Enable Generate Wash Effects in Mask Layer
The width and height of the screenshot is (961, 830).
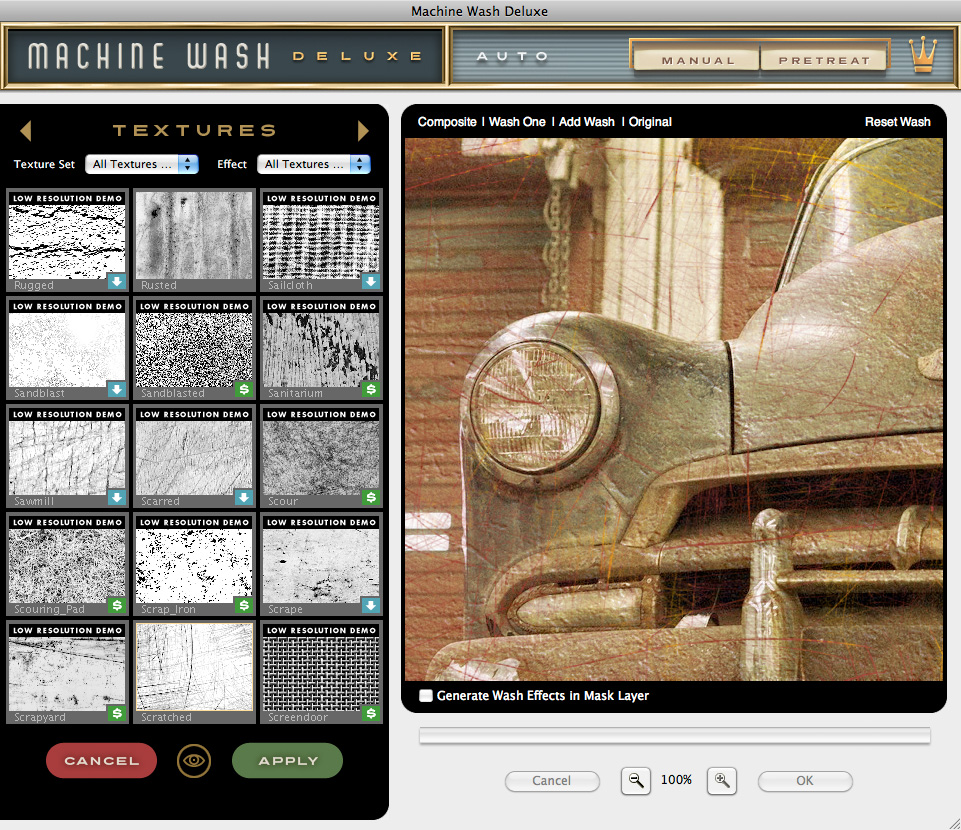pos(425,696)
